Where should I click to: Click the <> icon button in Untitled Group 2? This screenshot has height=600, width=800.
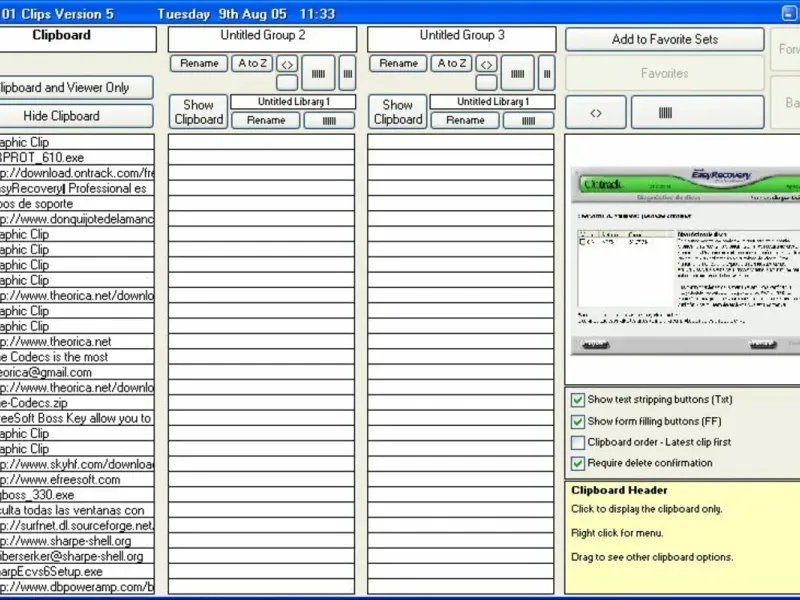tap(287, 64)
